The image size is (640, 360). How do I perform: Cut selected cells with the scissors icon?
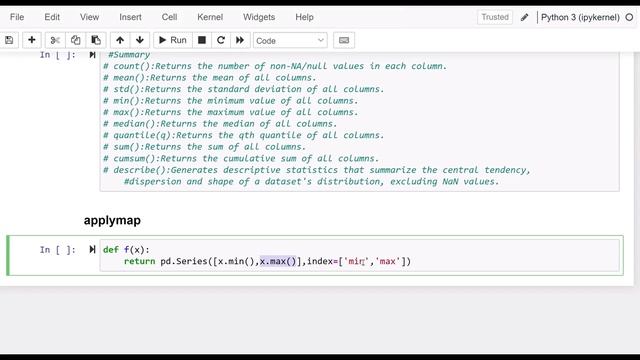click(x=55, y=40)
